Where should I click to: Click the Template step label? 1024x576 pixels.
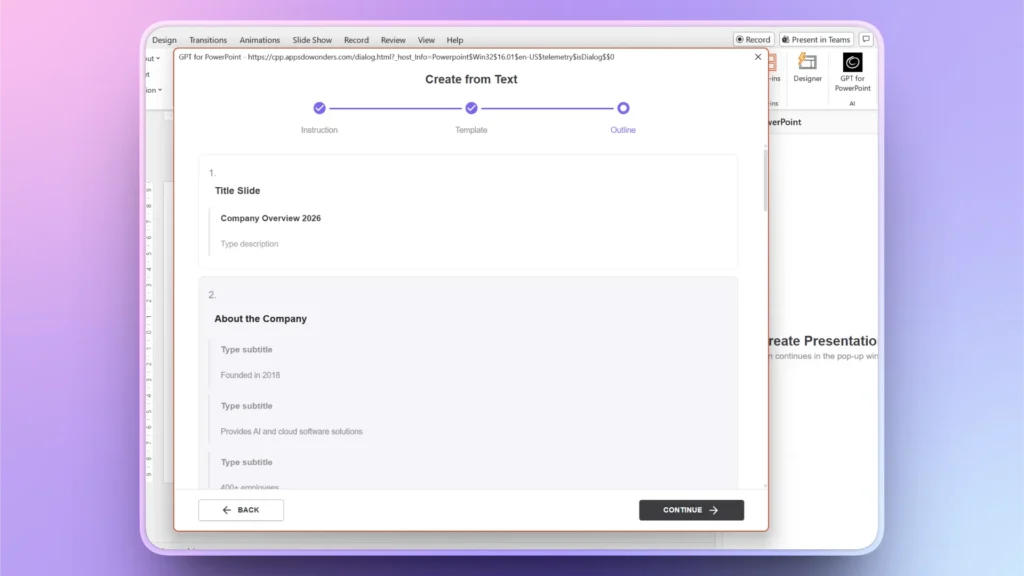pyautogui.click(x=471, y=130)
